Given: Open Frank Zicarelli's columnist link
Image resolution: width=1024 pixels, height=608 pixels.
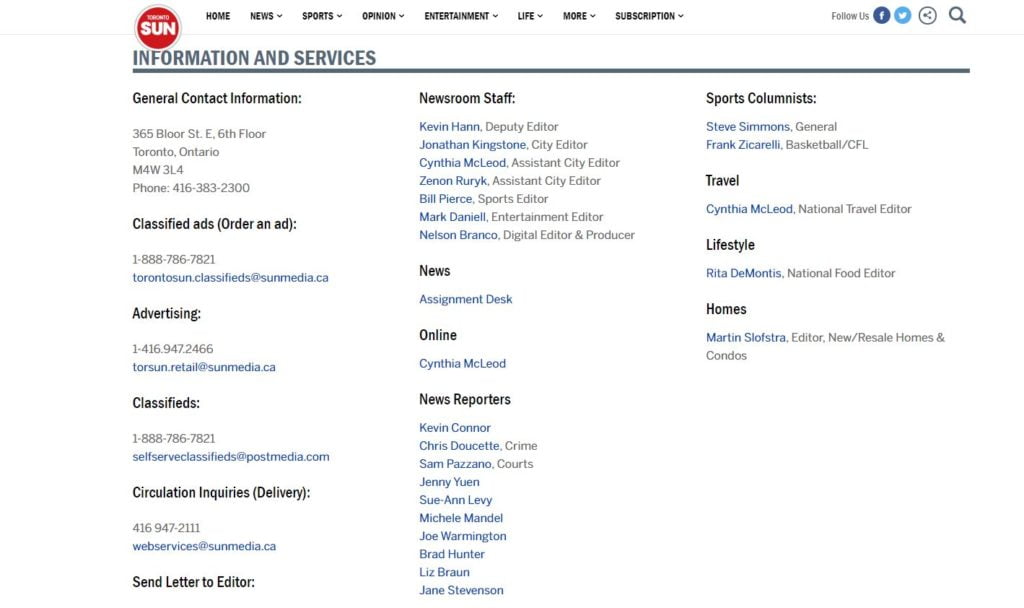Looking at the screenshot, I should (x=743, y=145).
